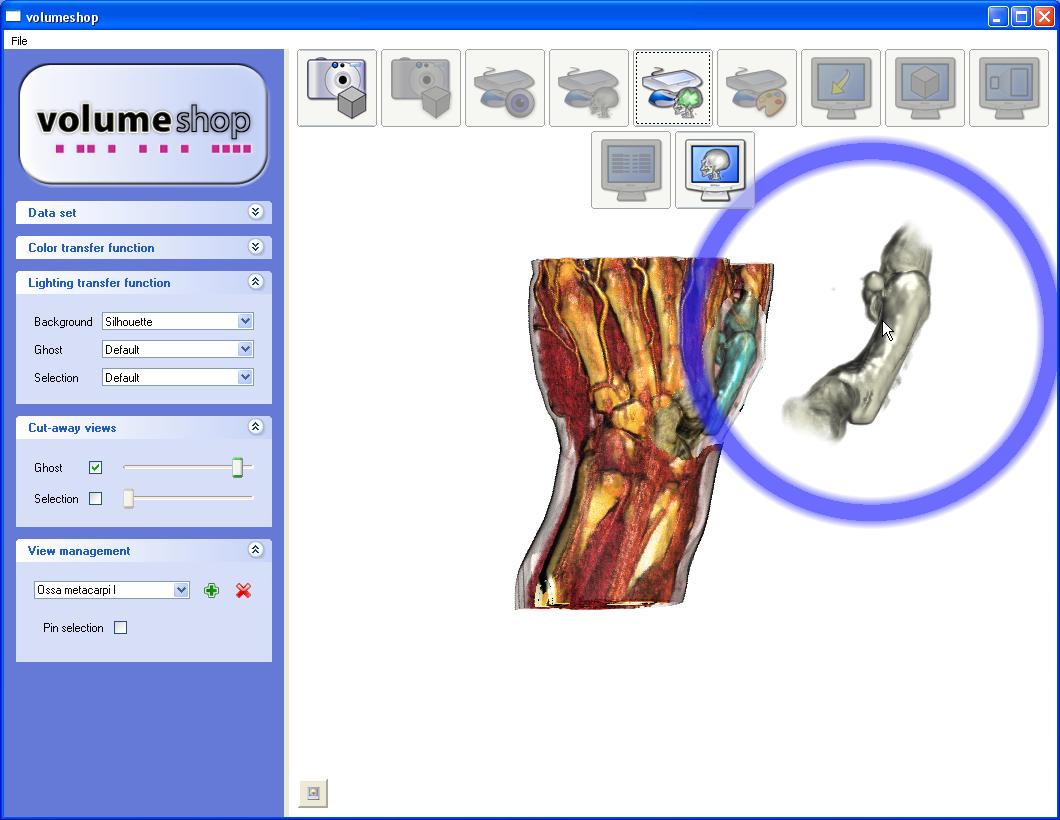Toggle the Ghost cut-away checkbox

point(95,467)
